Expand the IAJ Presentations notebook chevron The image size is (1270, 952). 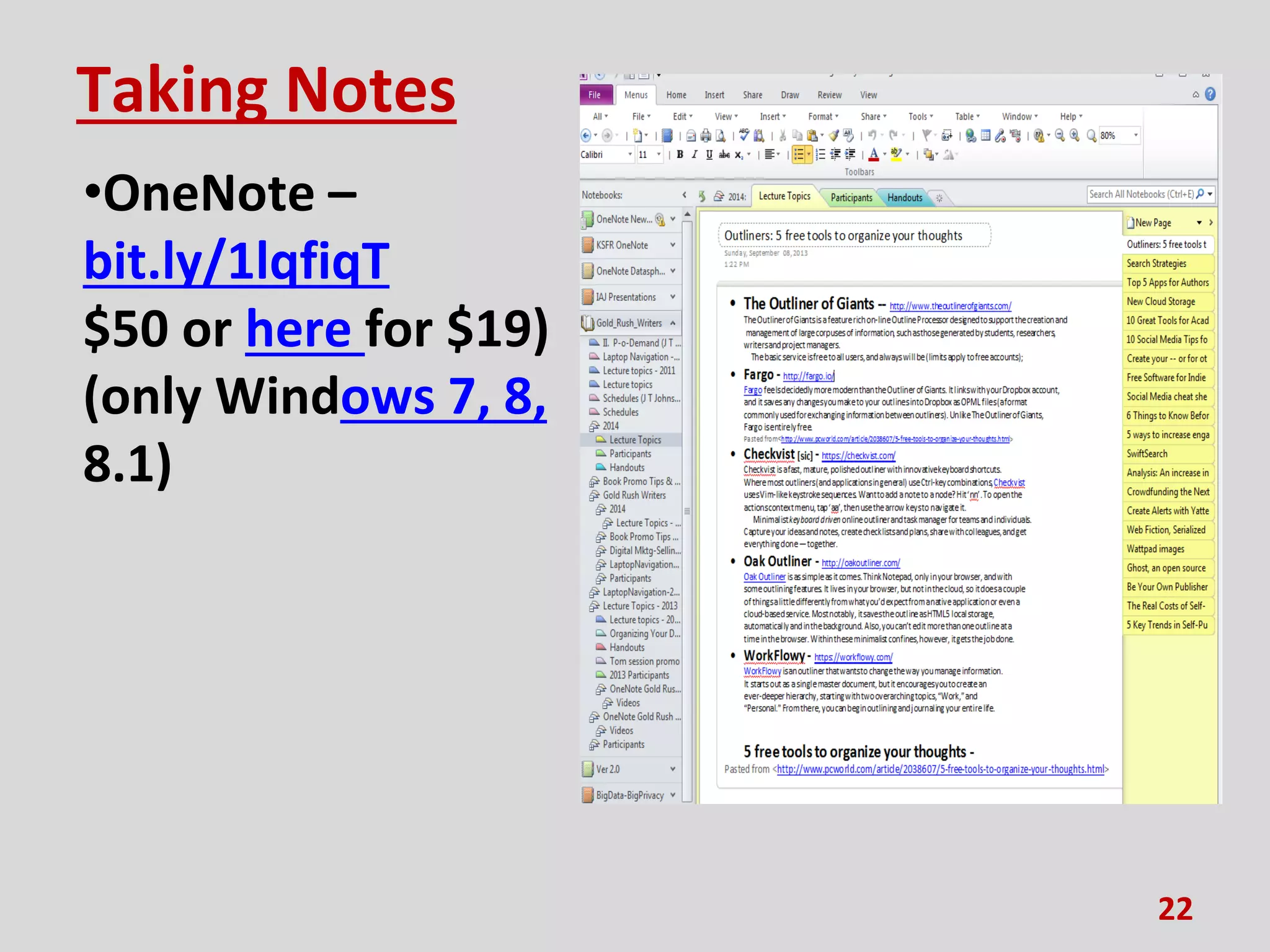[x=673, y=297]
